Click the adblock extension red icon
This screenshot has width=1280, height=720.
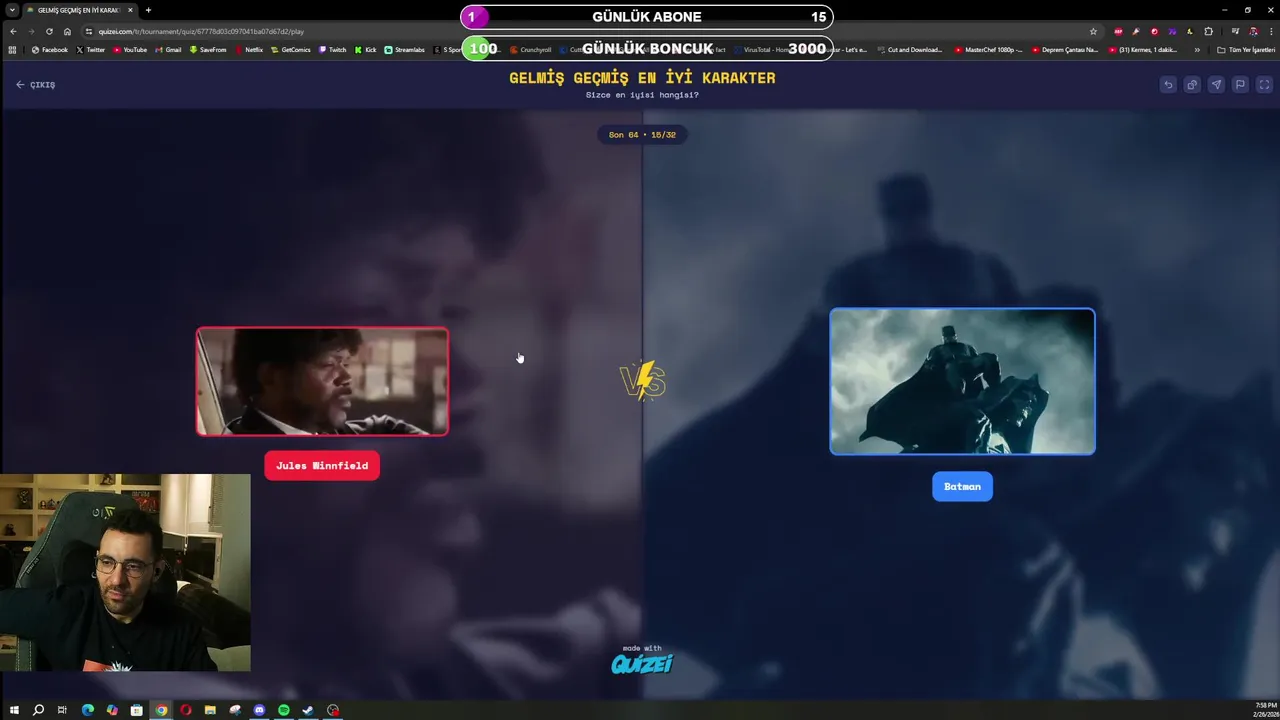1118,31
